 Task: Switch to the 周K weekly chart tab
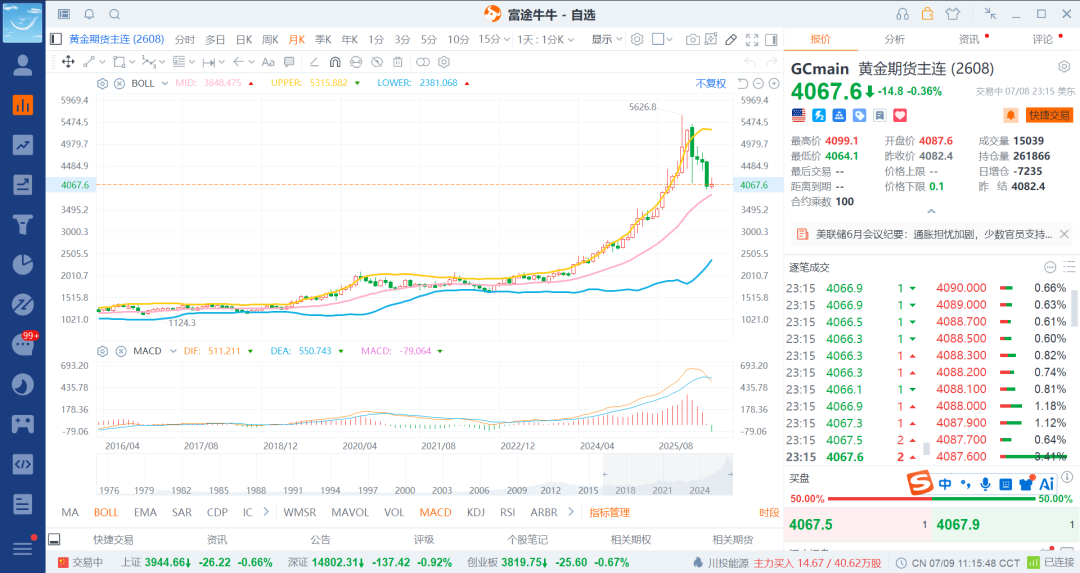(x=270, y=40)
